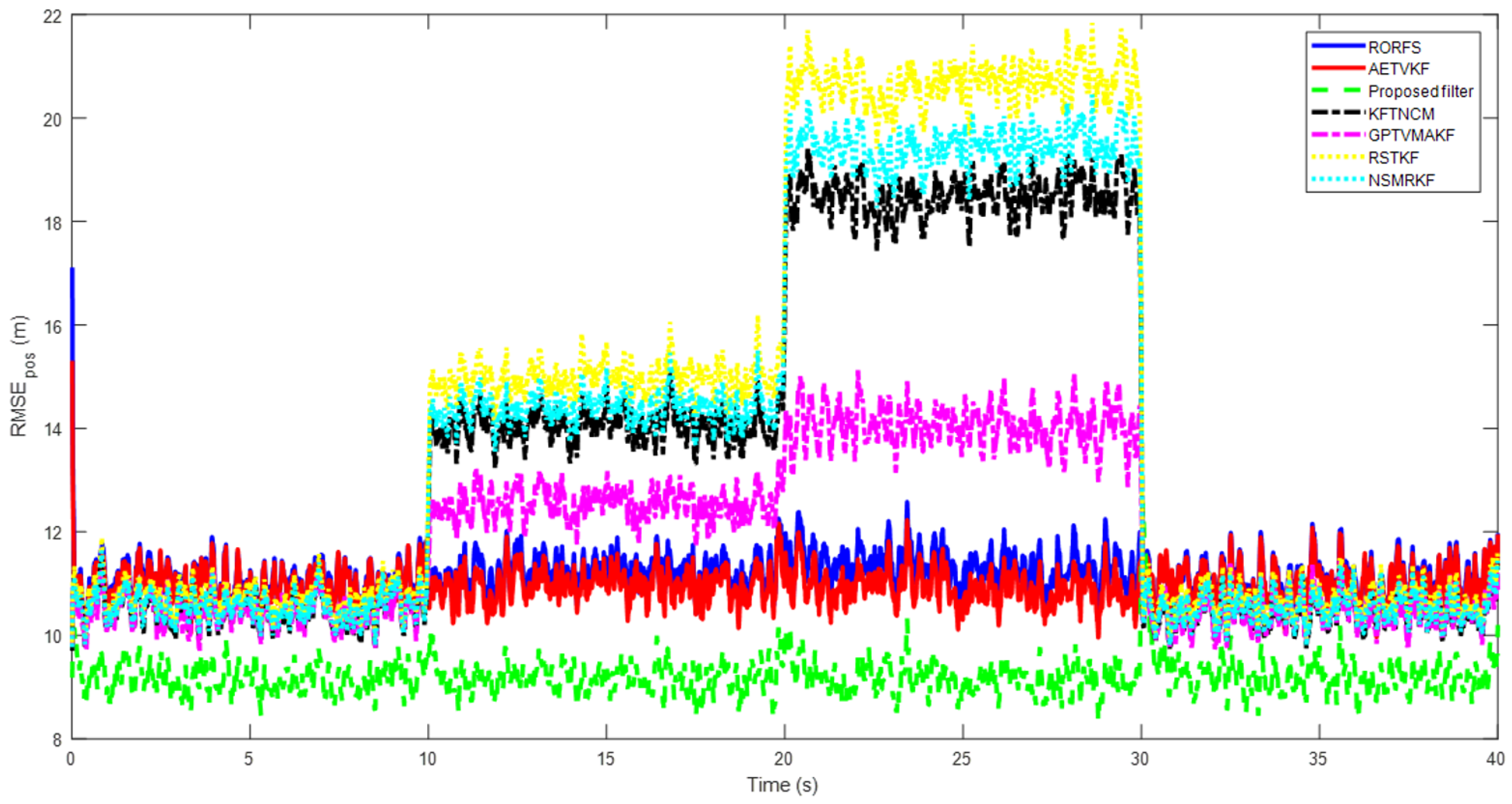1512x804 pixels.
Task: Click yellow dotted sample beside RSTKF
Action: pos(1338,157)
